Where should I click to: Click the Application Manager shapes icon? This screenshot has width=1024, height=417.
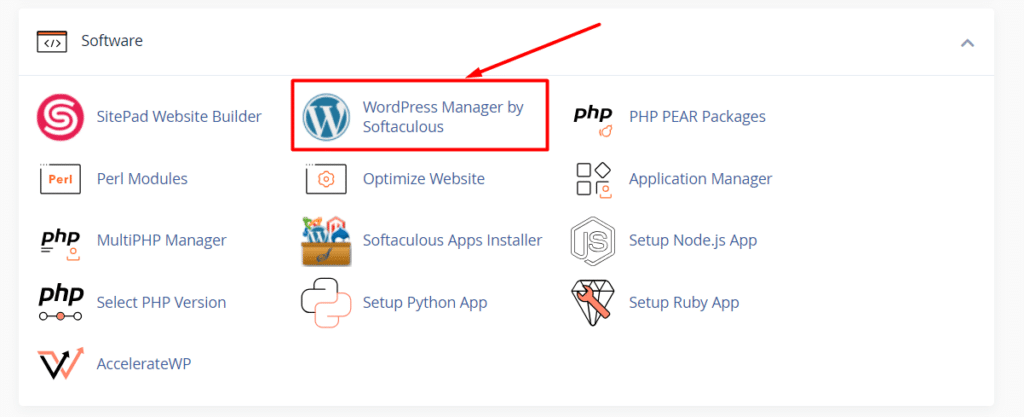[x=593, y=179]
